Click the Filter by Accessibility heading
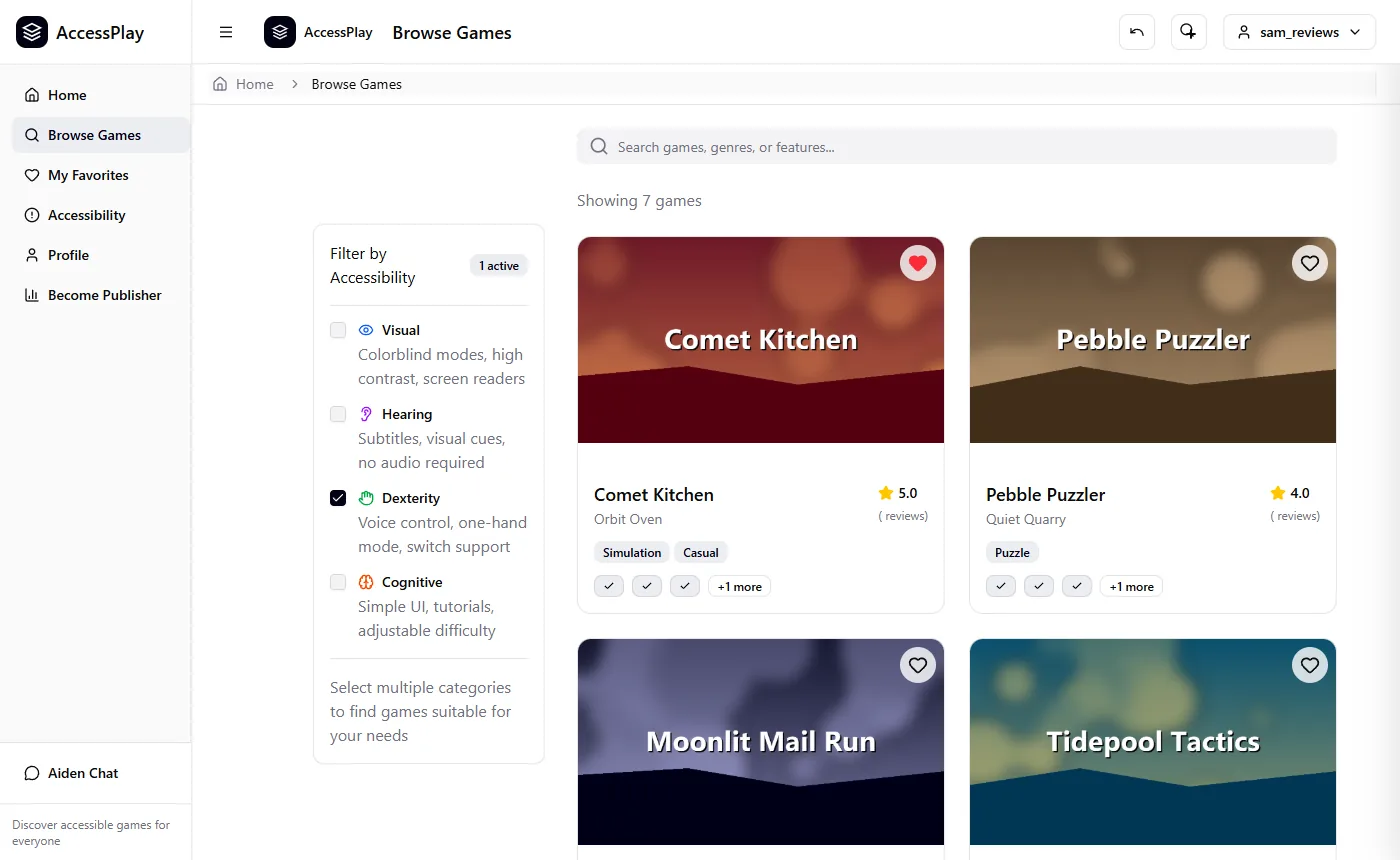The width and height of the screenshot is (1400, 860). 373,266
